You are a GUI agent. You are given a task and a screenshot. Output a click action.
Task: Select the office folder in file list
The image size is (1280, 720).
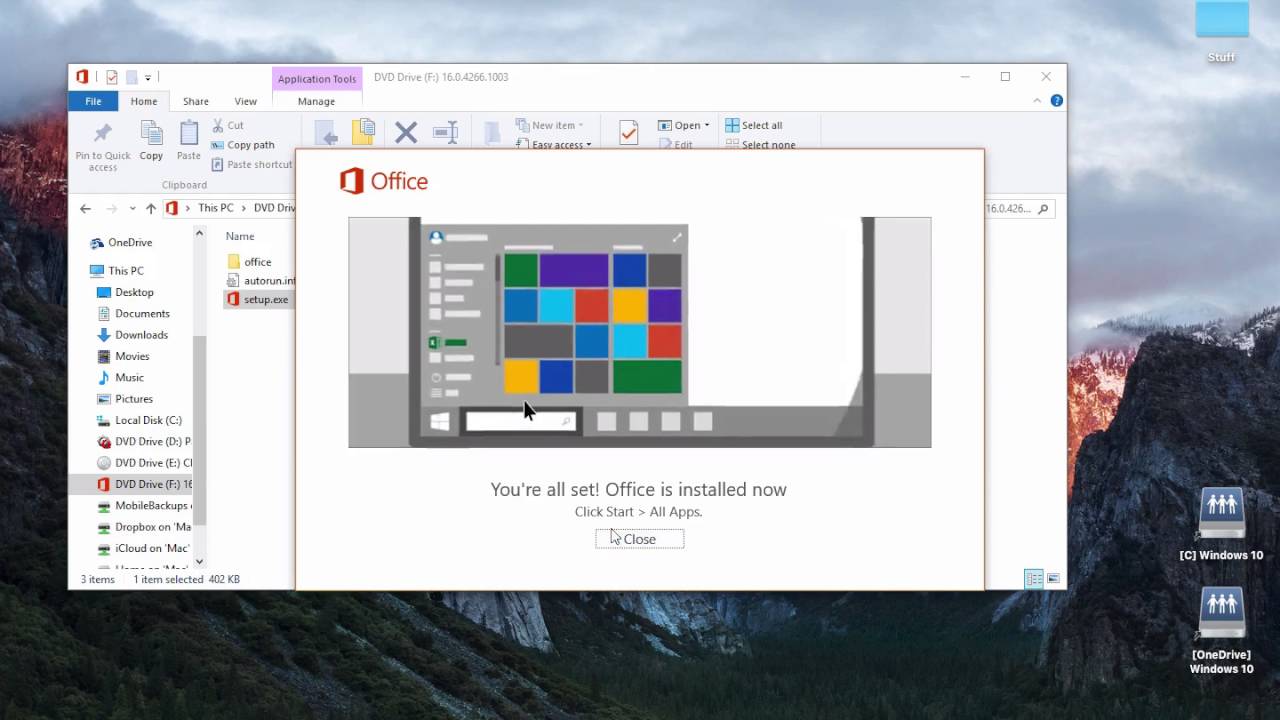pos(249,262)
